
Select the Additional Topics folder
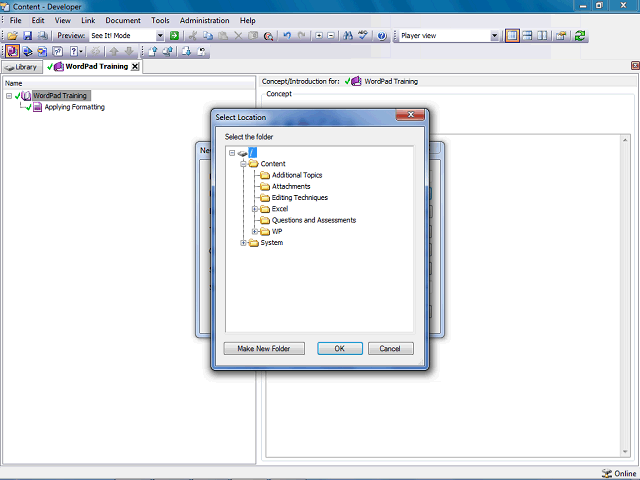click(297, 175)
